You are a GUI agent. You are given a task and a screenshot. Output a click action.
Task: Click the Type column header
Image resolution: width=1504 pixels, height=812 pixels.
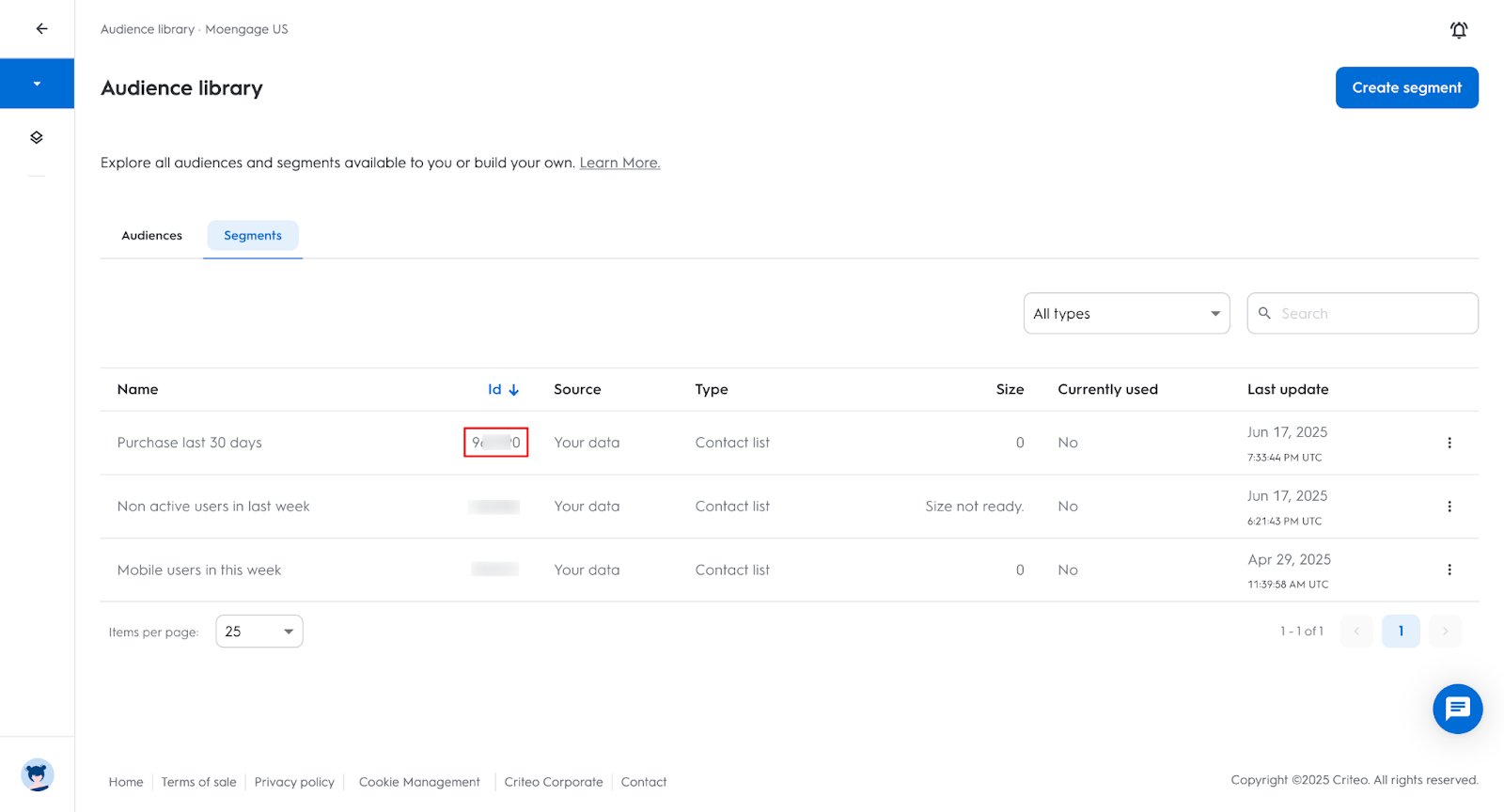tap(712, 389)
